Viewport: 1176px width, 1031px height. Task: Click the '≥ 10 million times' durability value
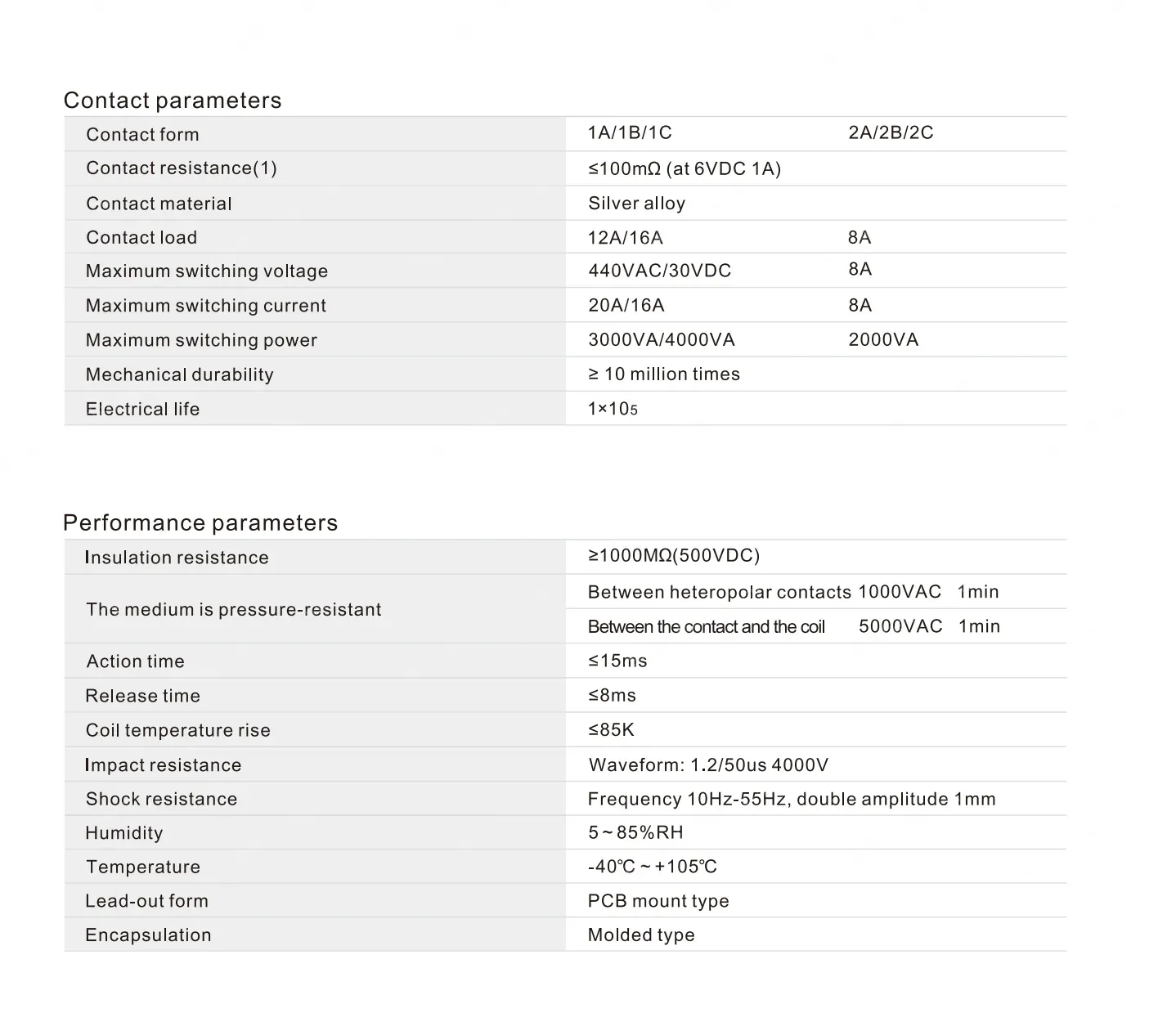click(663, 374)
